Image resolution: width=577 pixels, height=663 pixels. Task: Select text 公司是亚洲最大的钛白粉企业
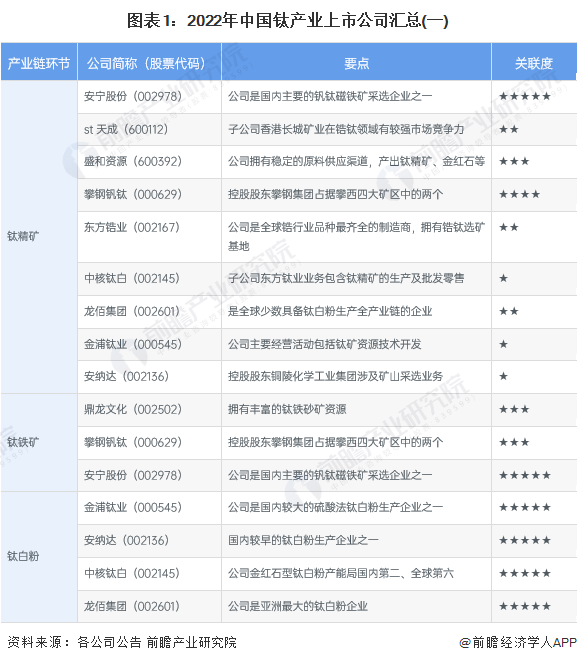click(x=298, y=606)
